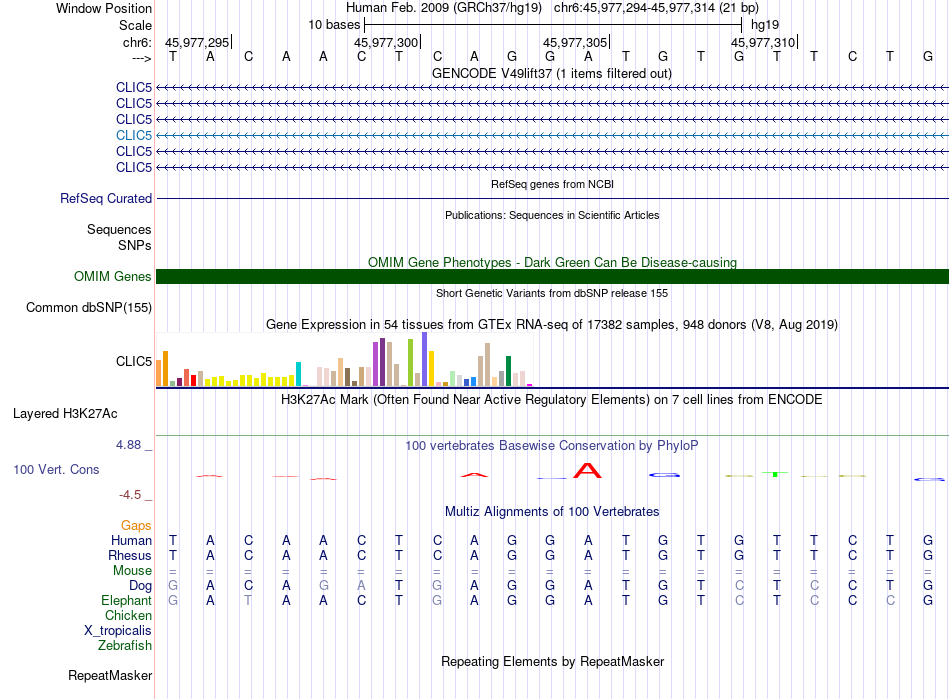Open the OMIM Genes track label
The image size is (950, 699).
113,276
